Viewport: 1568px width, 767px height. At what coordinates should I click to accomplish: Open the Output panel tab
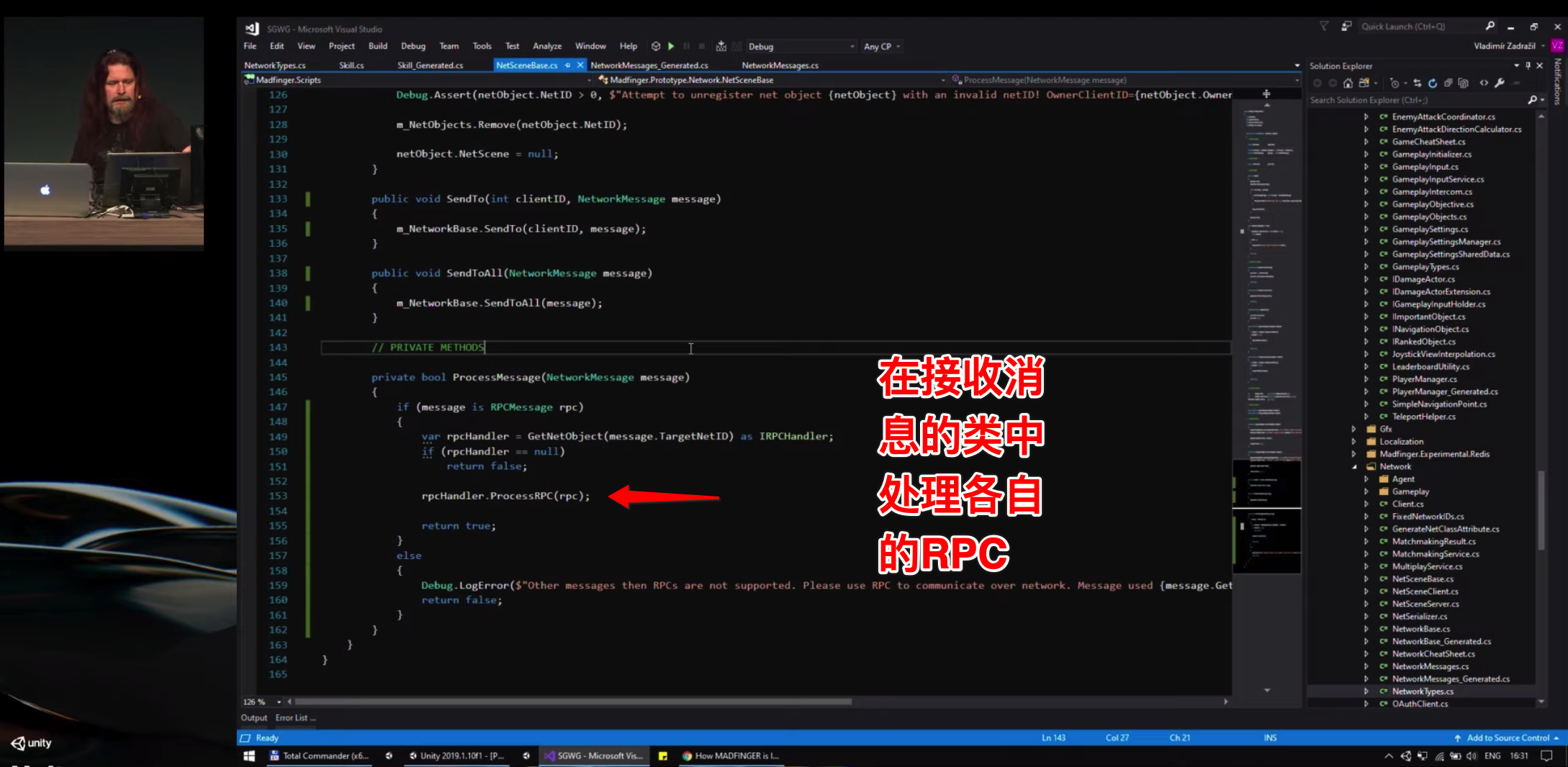253,717
